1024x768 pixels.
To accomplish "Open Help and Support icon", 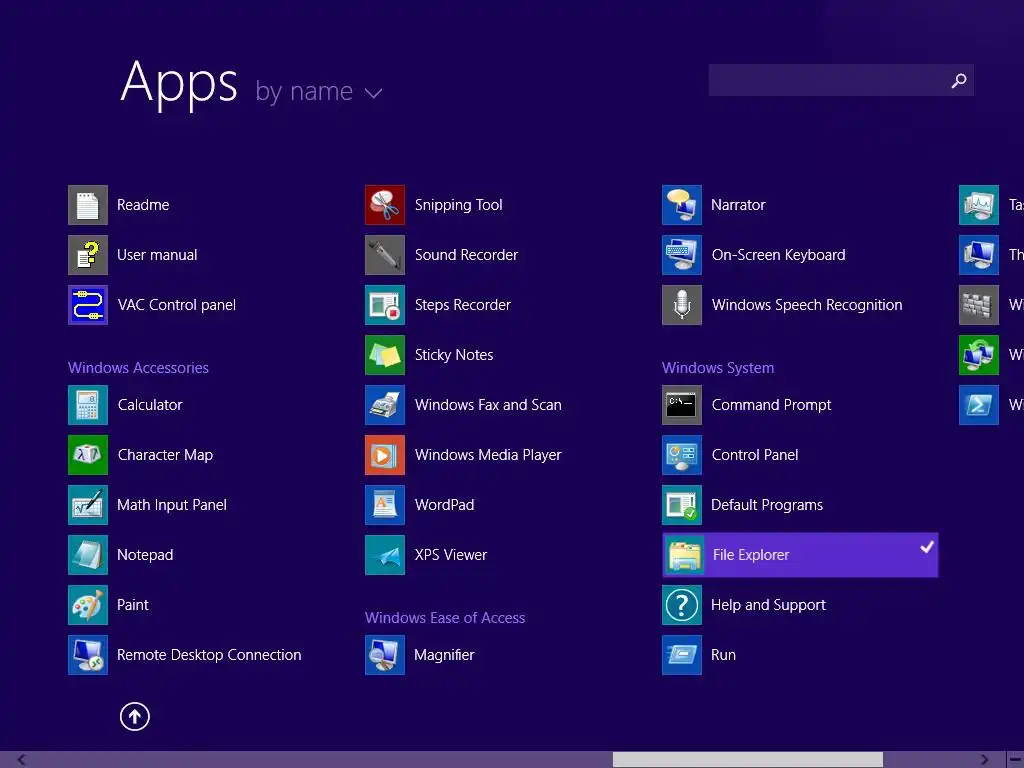I will coord(682,605).
